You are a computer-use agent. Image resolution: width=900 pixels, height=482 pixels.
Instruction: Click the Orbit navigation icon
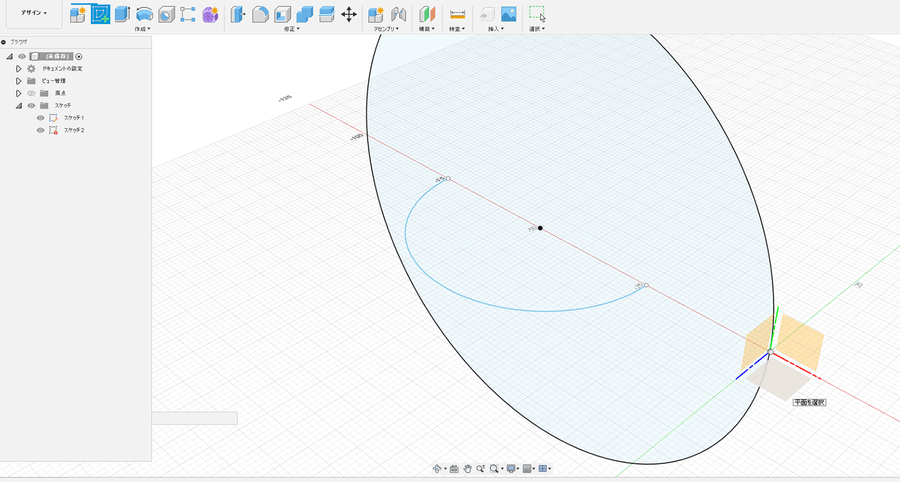437,468
